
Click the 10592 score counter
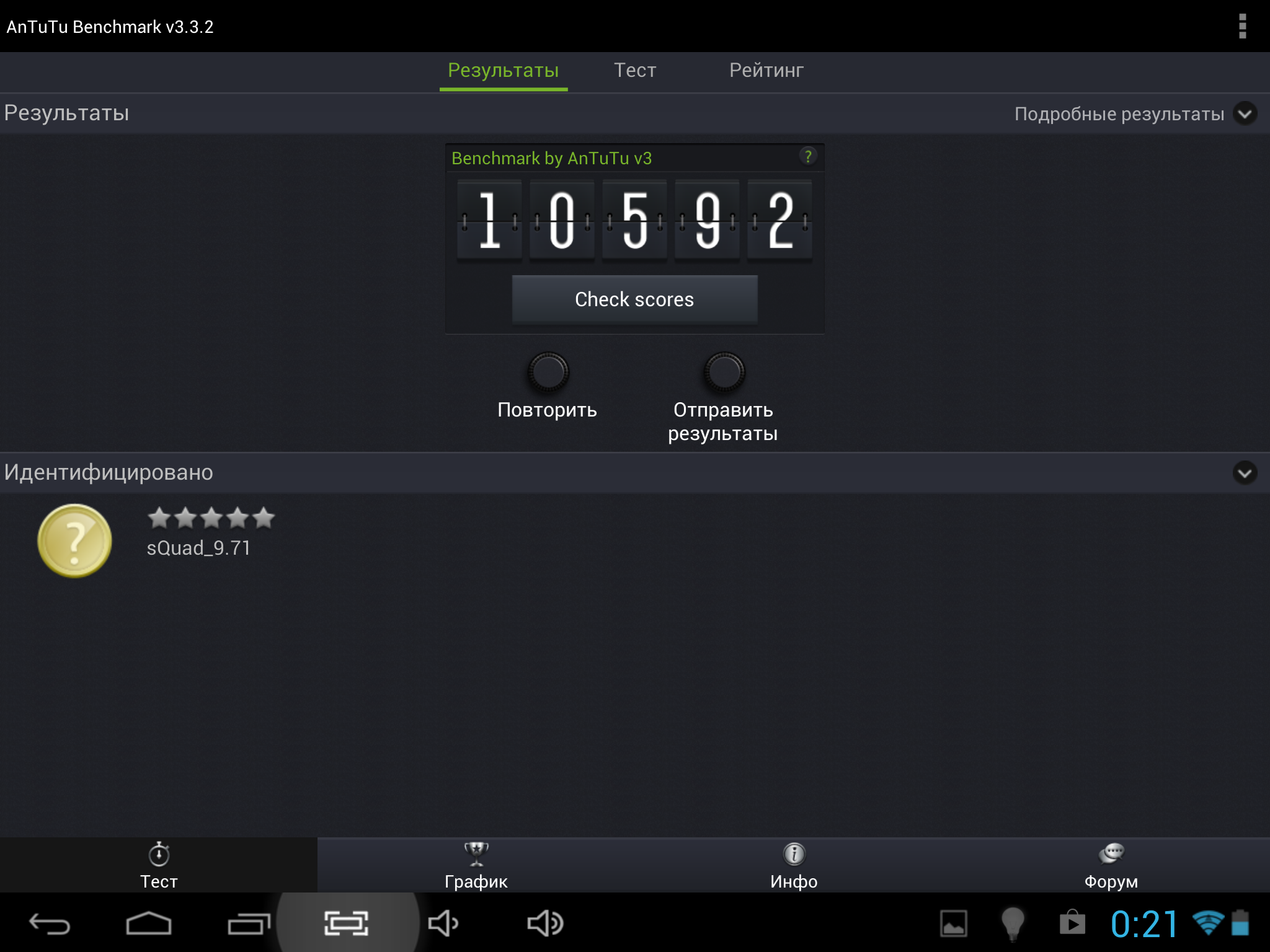pyautogui.click(x=634, y=220)
